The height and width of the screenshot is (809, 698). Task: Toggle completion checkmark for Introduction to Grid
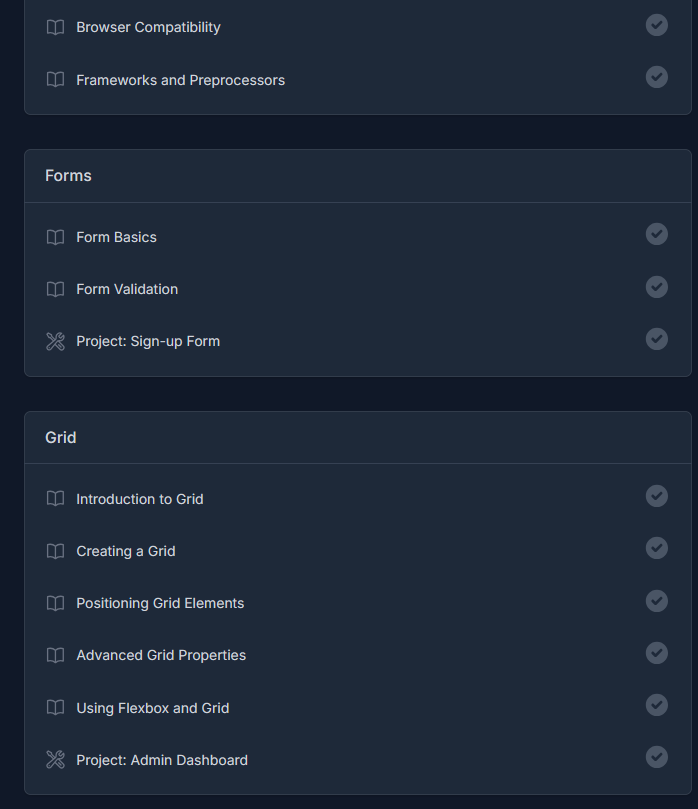pos(657,495)
